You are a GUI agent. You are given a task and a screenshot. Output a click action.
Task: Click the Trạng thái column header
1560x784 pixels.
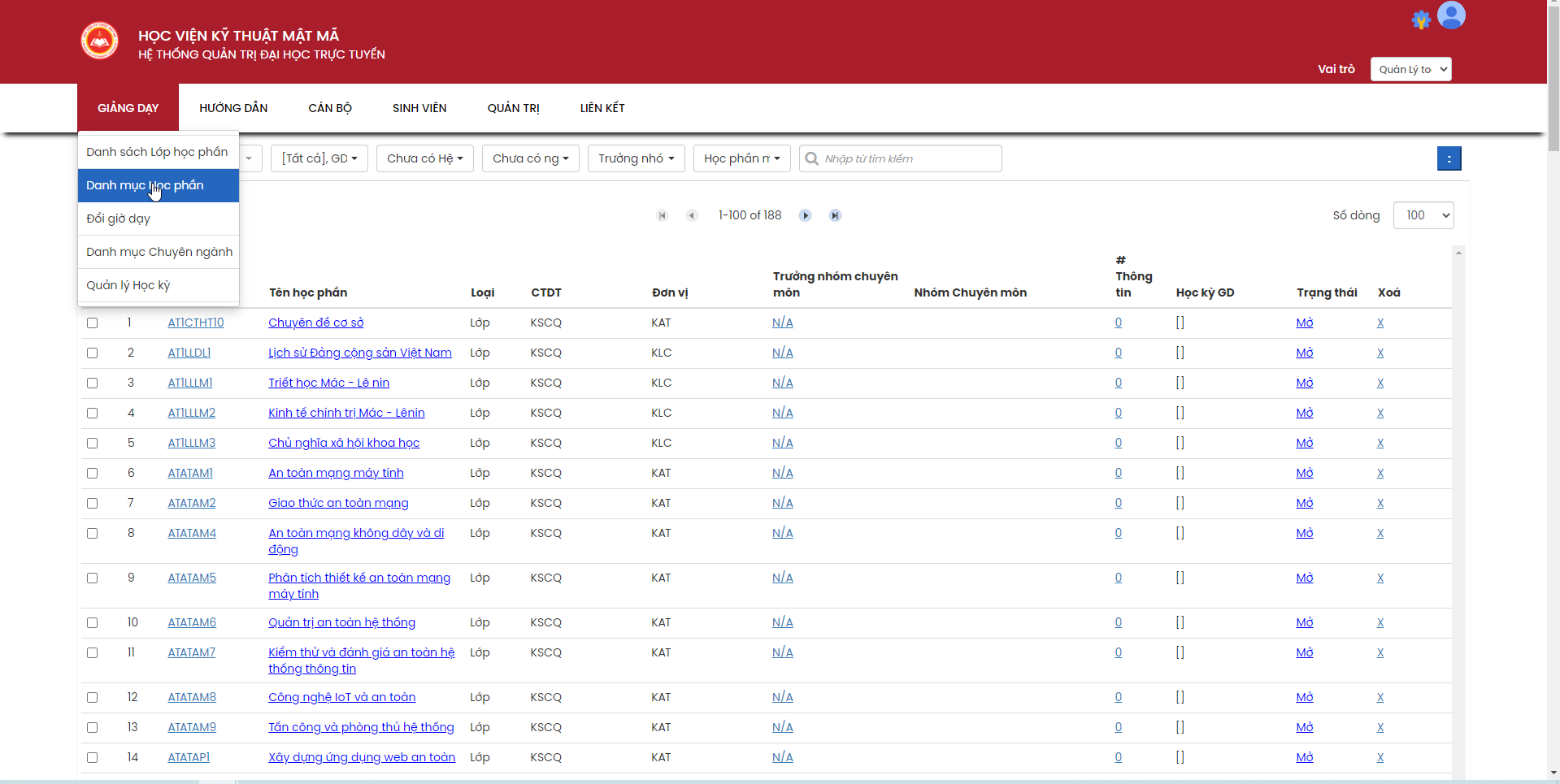[x=1327, y=292]
